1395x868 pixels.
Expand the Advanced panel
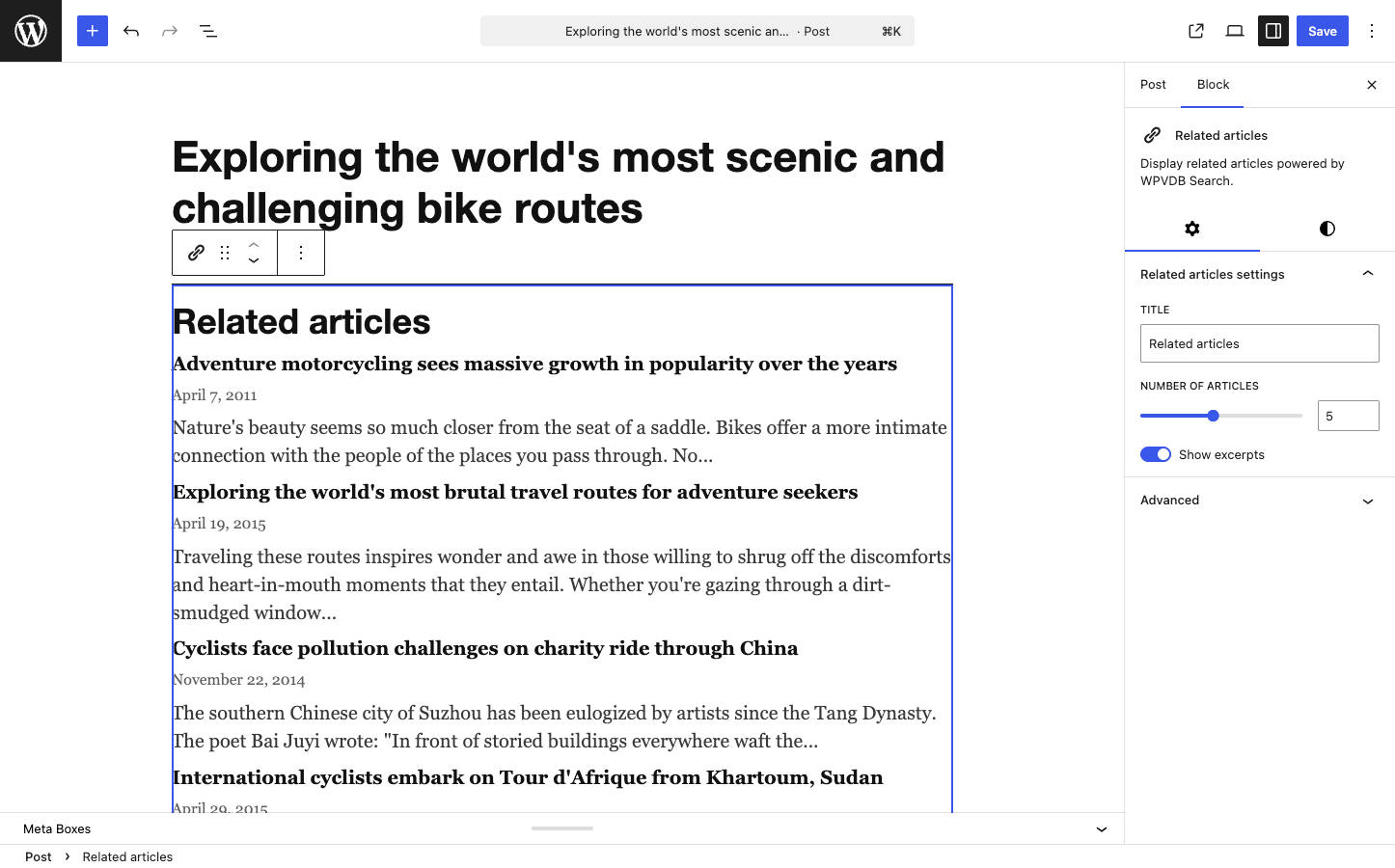[1260, 500]
